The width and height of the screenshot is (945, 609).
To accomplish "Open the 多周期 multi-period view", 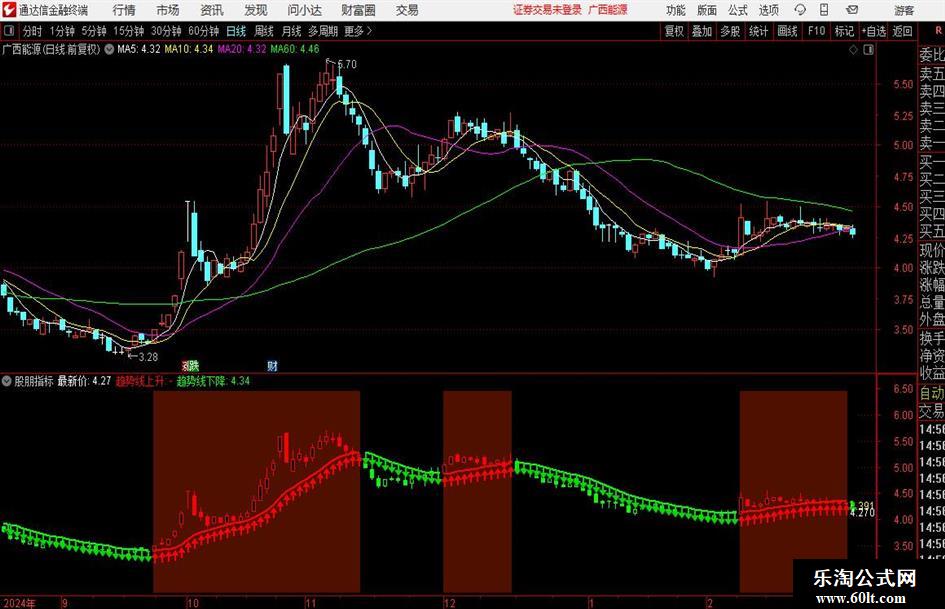I will click(323, 31).
